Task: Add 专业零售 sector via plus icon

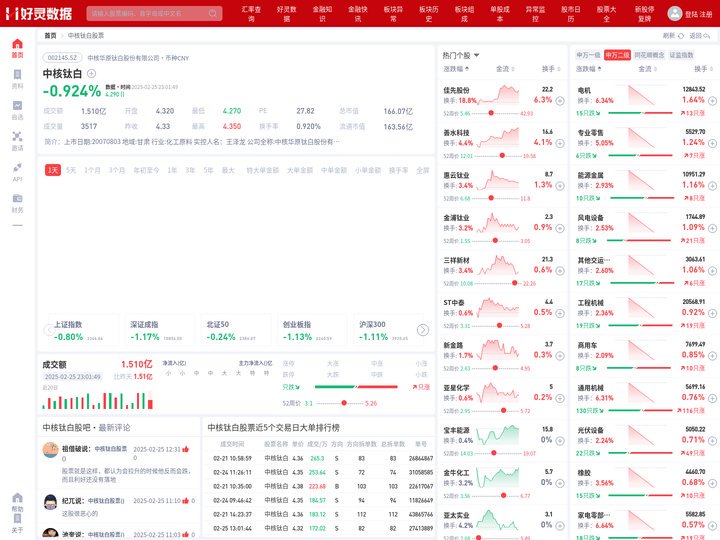Action: [712, 143]
